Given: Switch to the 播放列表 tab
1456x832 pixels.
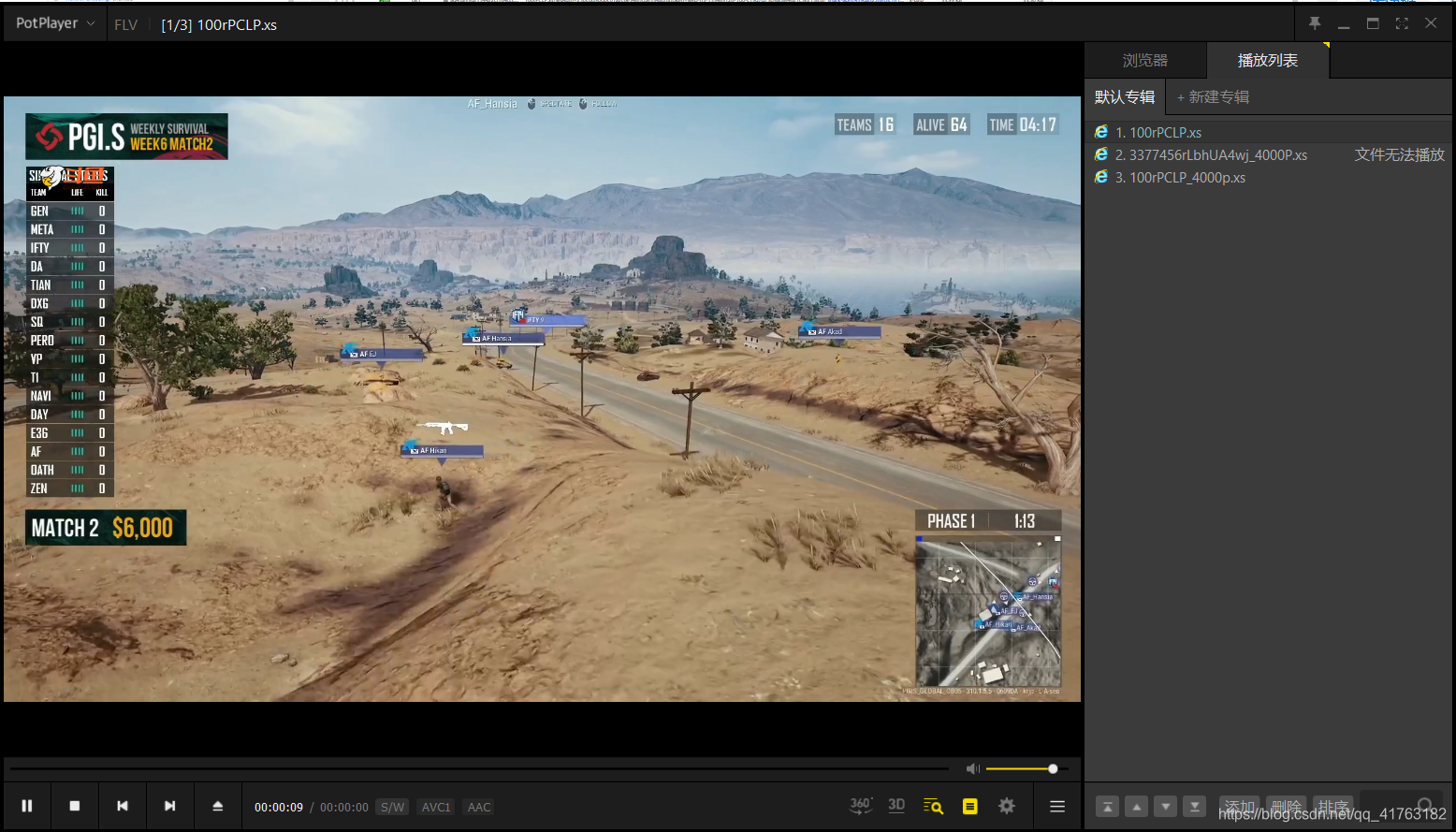Looking at the screenshot, I should (x=1268, y=60).
